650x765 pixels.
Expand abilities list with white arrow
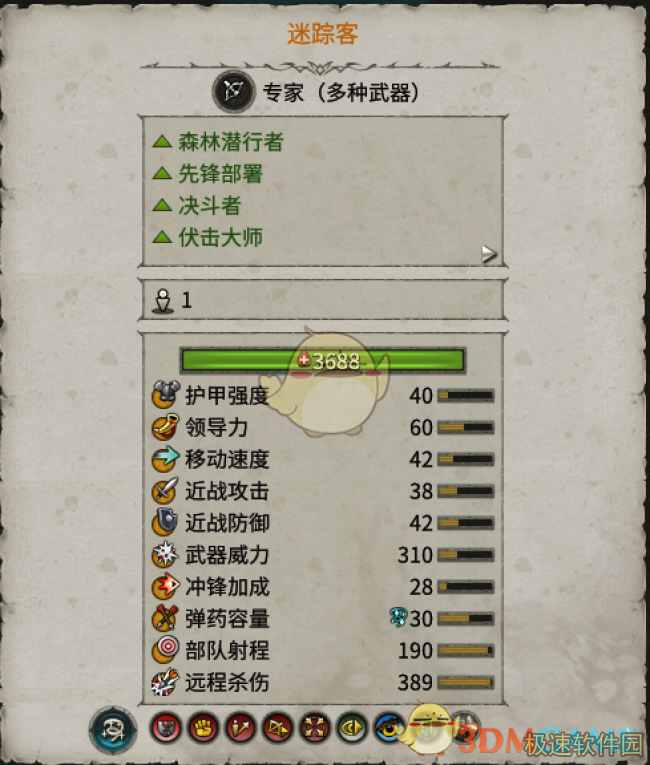(488, 254)
